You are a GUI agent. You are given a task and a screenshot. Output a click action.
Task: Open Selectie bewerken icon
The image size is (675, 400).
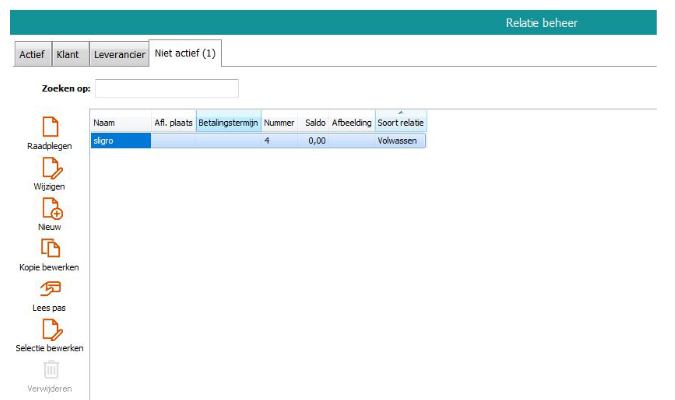tap(49, 329)
